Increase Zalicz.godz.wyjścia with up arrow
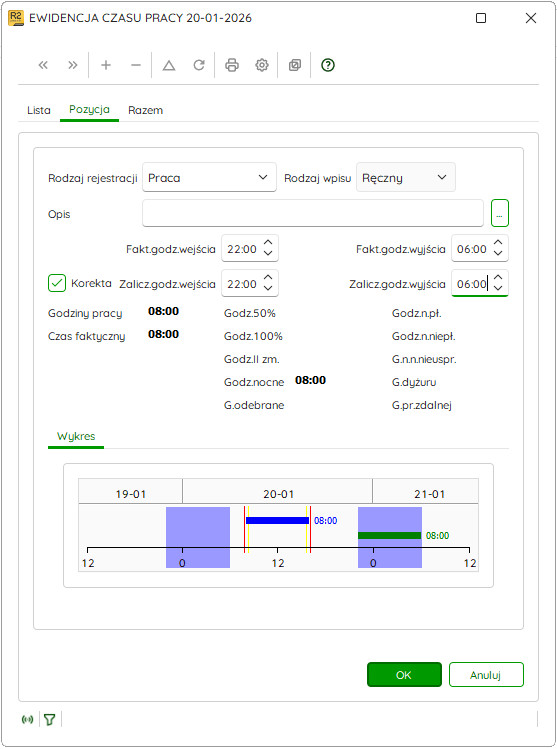Image resolution: width=557 pixels, height=749 pixels. (498, 278)
